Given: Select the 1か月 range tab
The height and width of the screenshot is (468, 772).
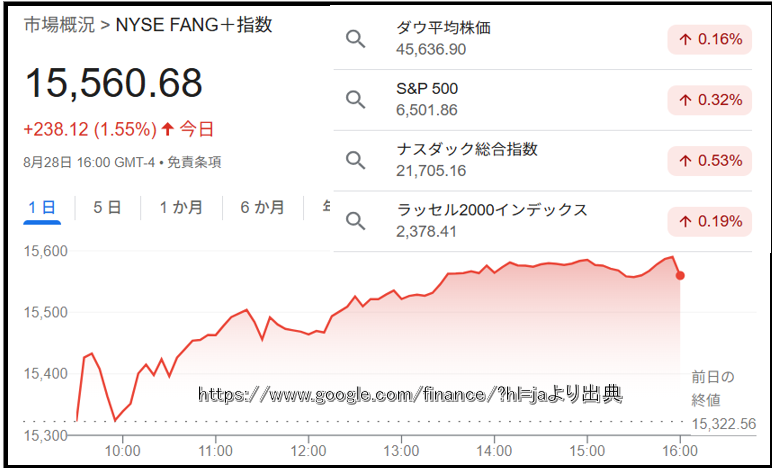Looking at the screenshot, I should coord(181,208).
